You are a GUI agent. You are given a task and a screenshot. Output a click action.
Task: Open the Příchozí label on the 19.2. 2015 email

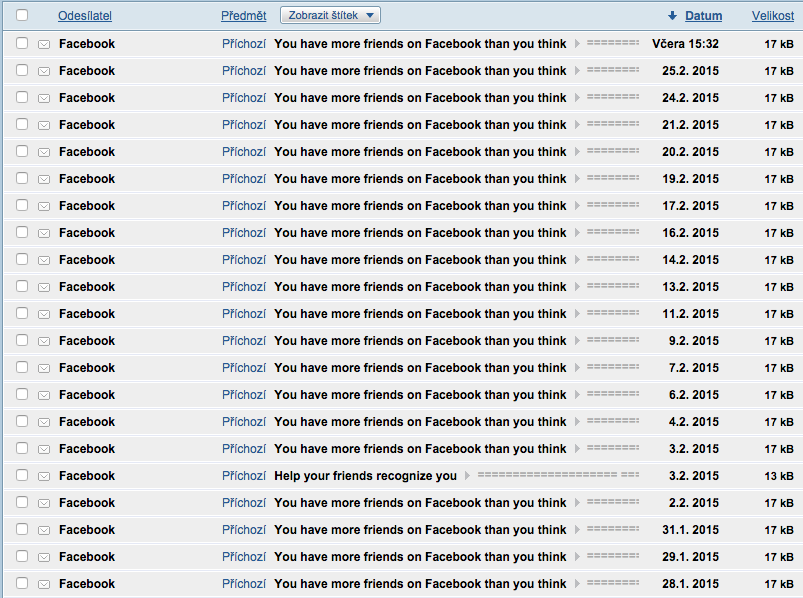pos(243,179)
